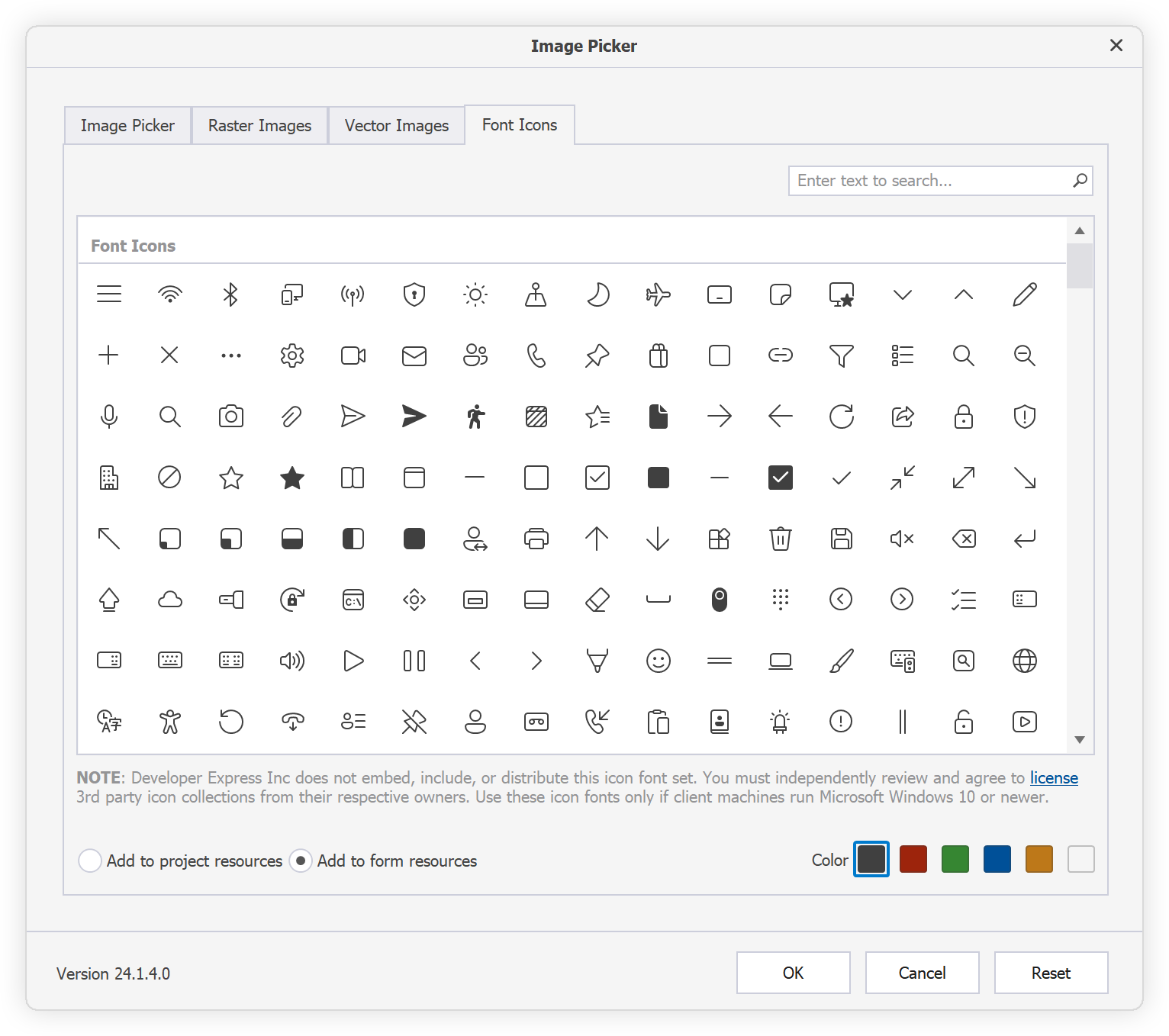
Task: Select the cloud icon
Action: coord(169,600)
